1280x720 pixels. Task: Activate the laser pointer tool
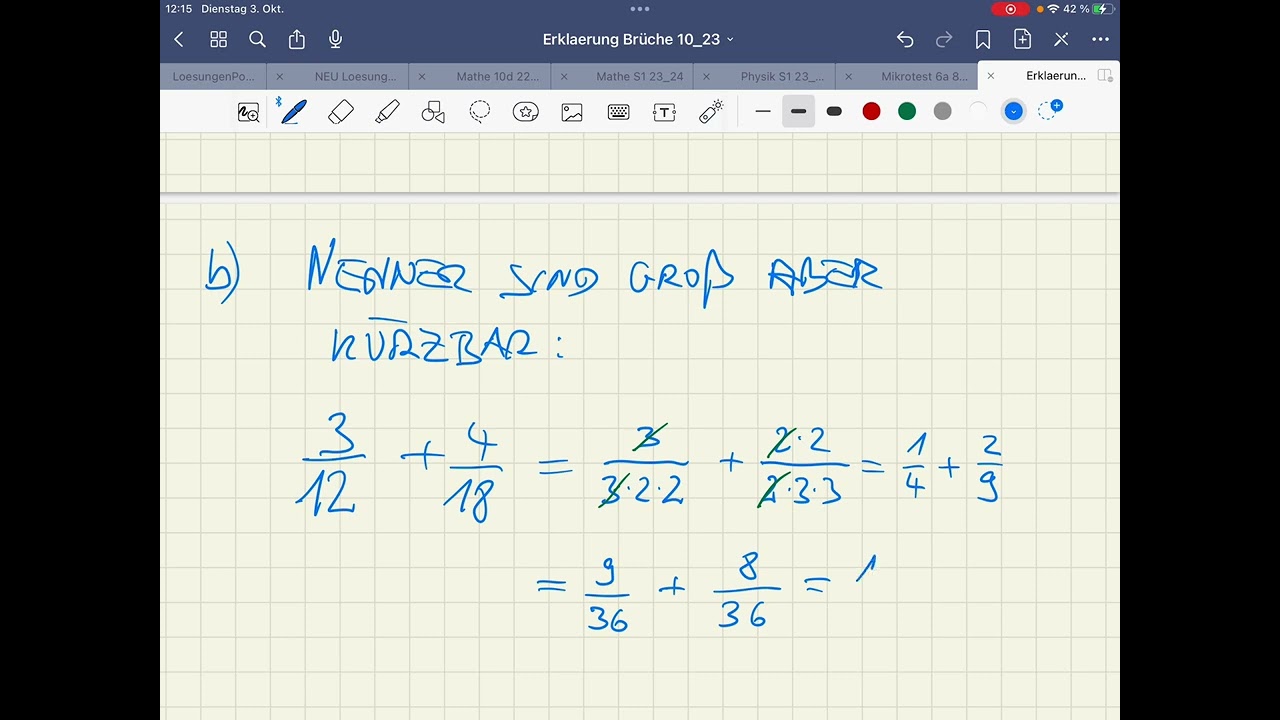(711, 112)
